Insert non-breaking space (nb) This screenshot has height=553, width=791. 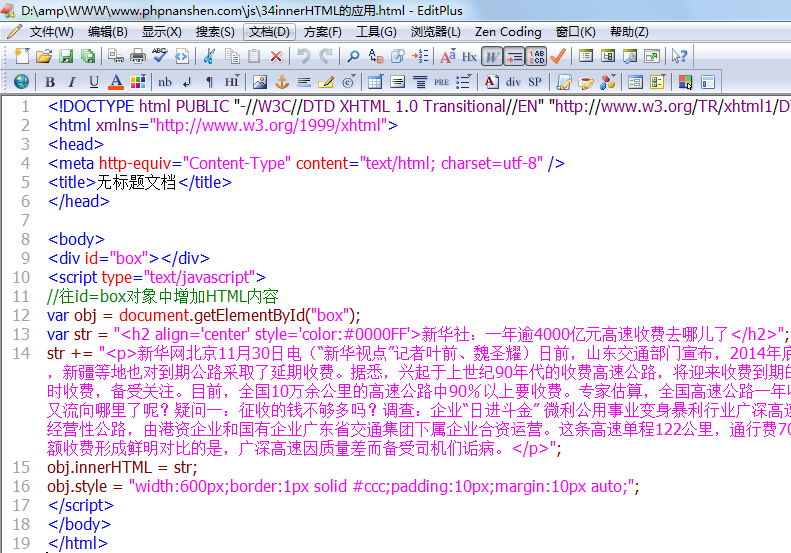(x=165, y=82)
